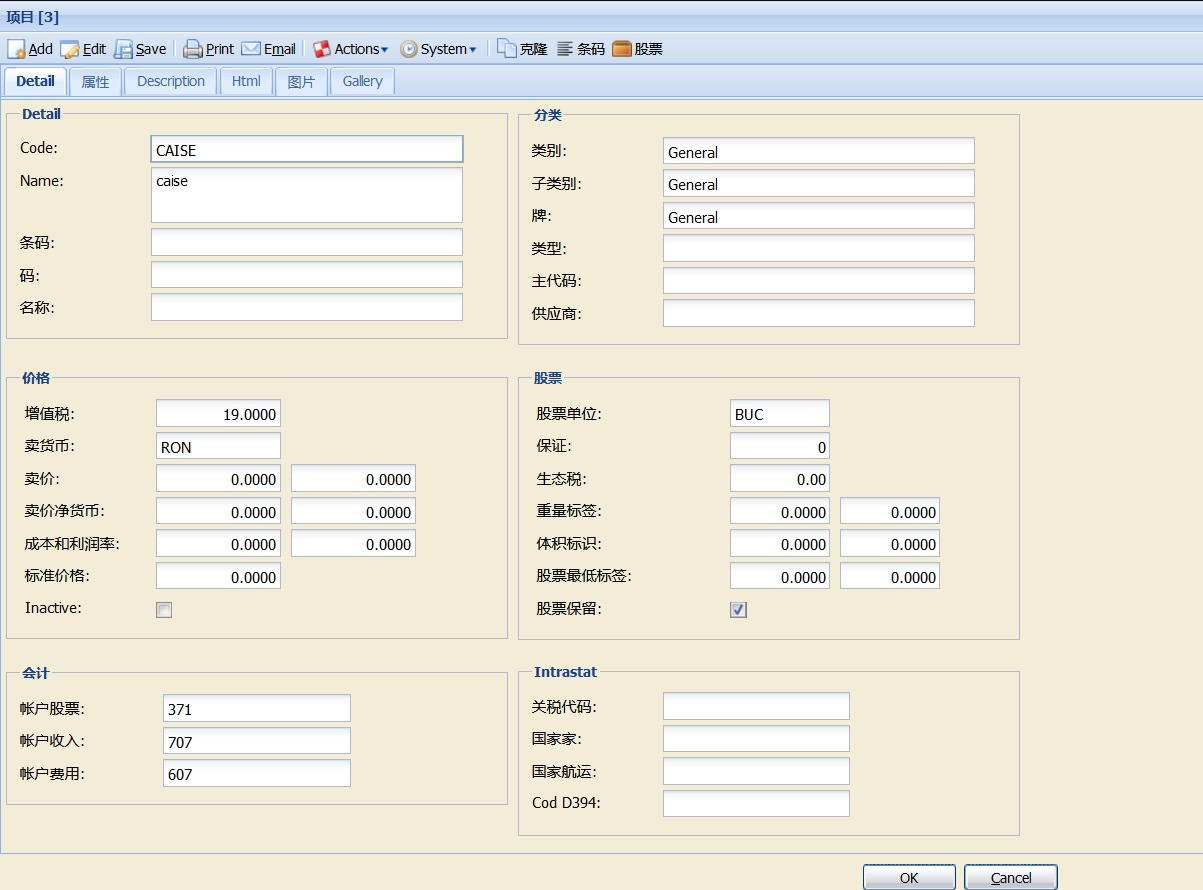Click the Code field containing CAISE
The width and height of the screenshot is (1203, 890).
[307, 149]
